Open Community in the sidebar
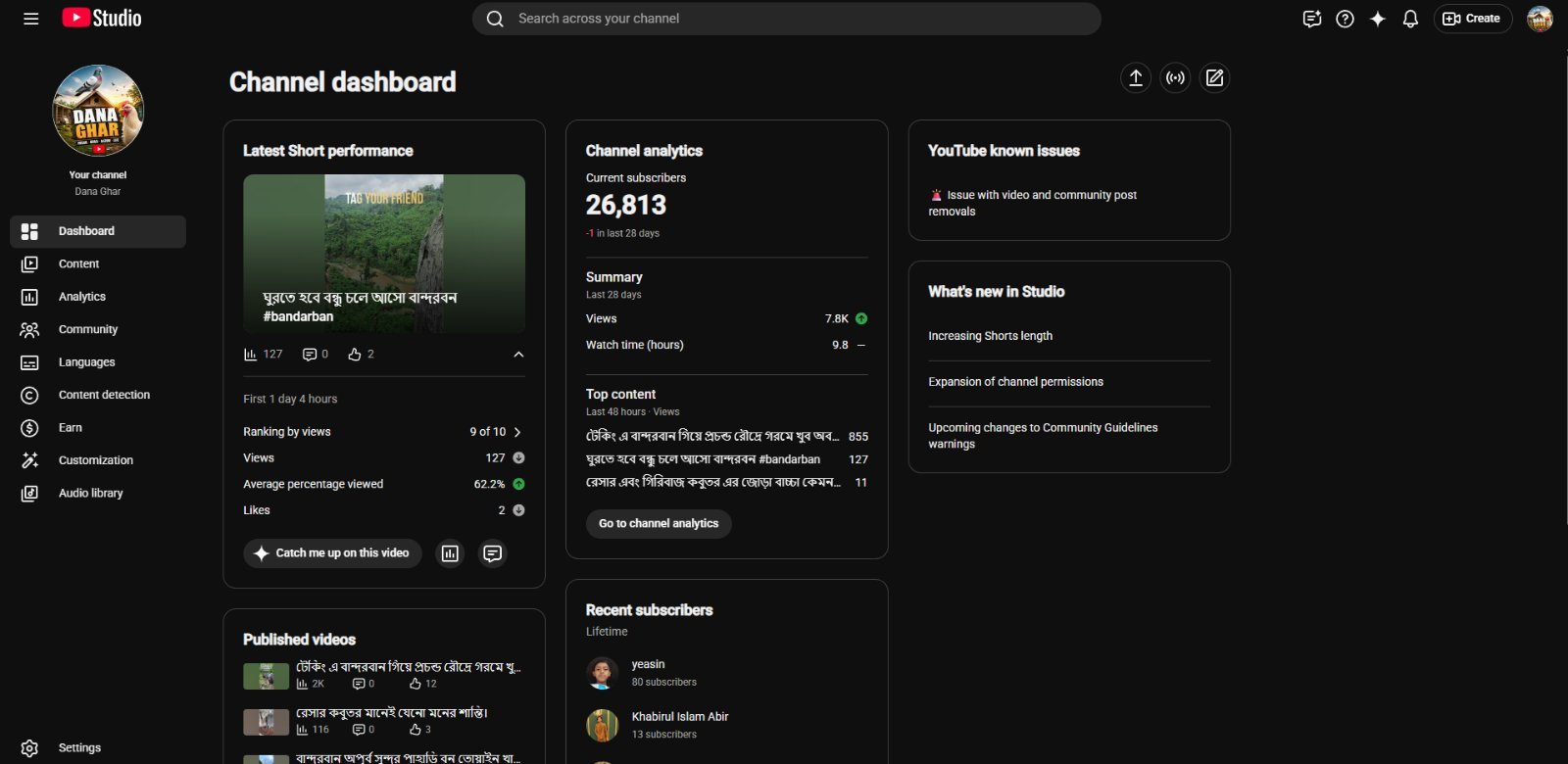Screen dimensions: 1568x764 (98, 330)
